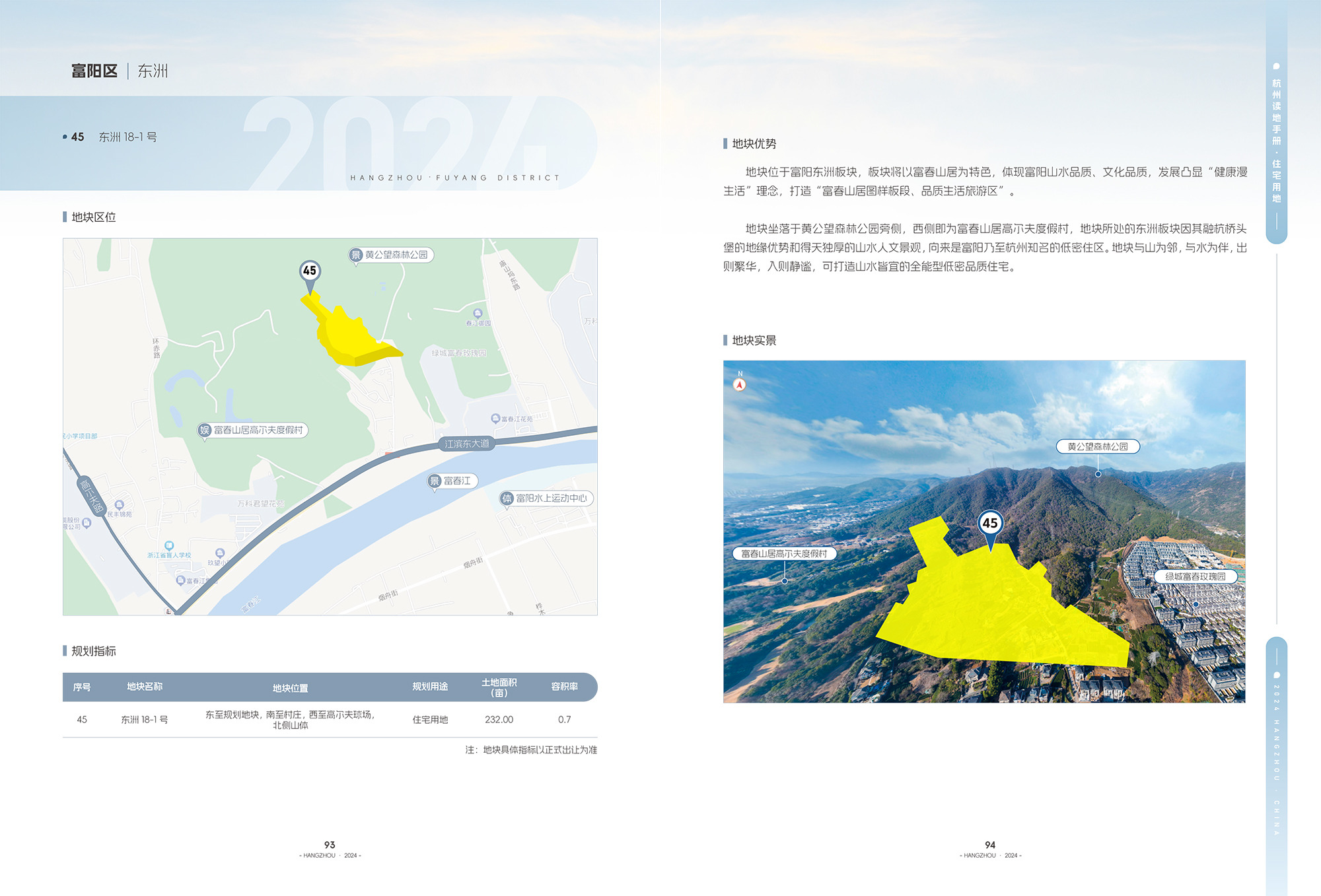Click the paragraph beginning 地块坐落于黄公望森林公园旁侧
The height and width of the screenshot is (896, 1321).
pyautogui.click(x=985, y=248)
